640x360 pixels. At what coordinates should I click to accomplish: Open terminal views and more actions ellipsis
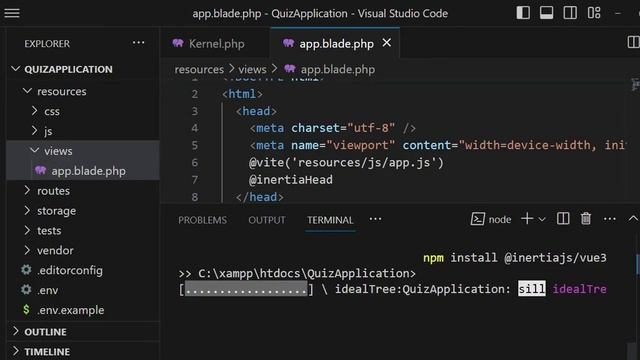click(609, 219)
